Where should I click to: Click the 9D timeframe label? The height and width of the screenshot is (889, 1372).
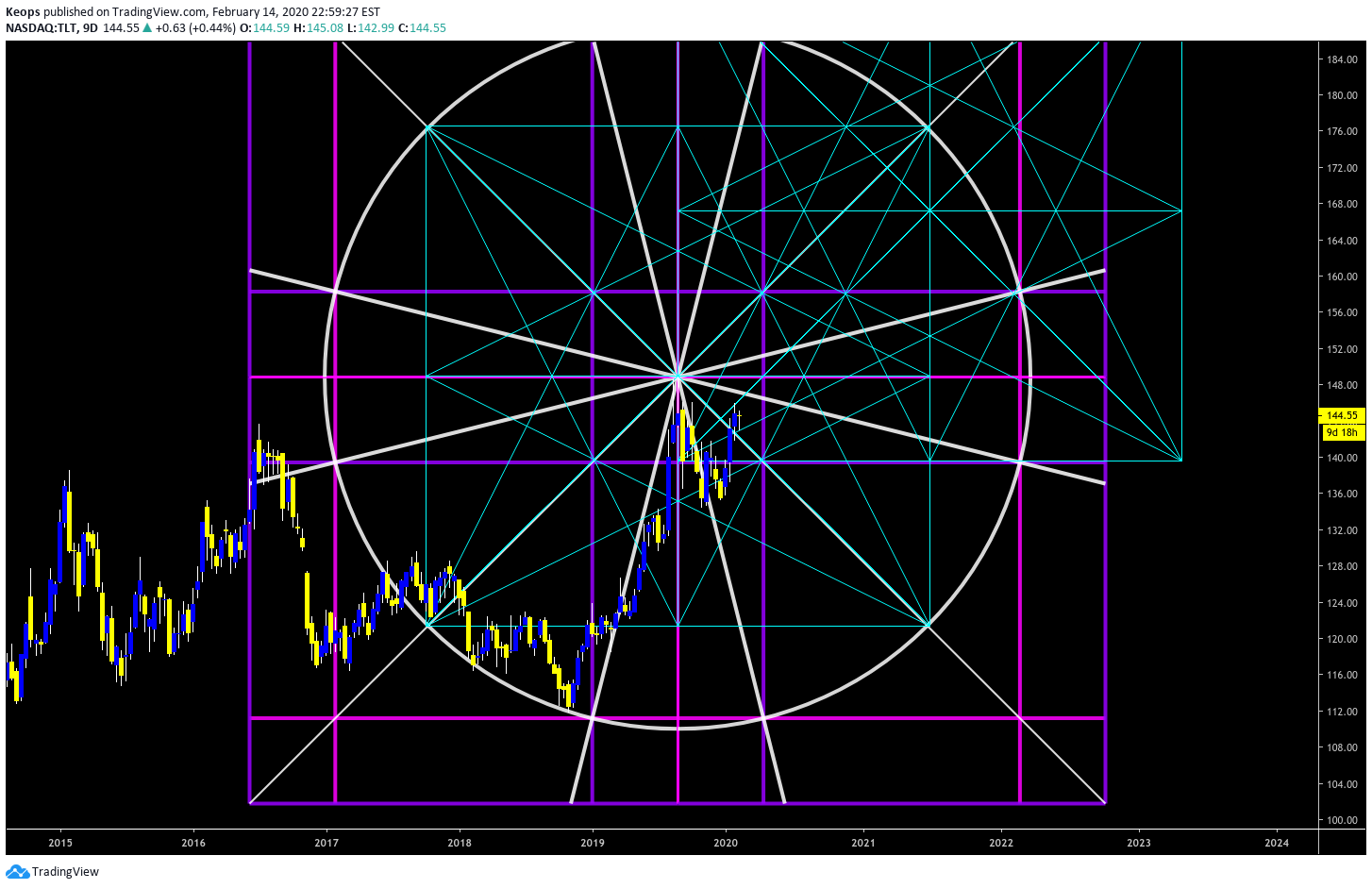click(x=91, y=28)
